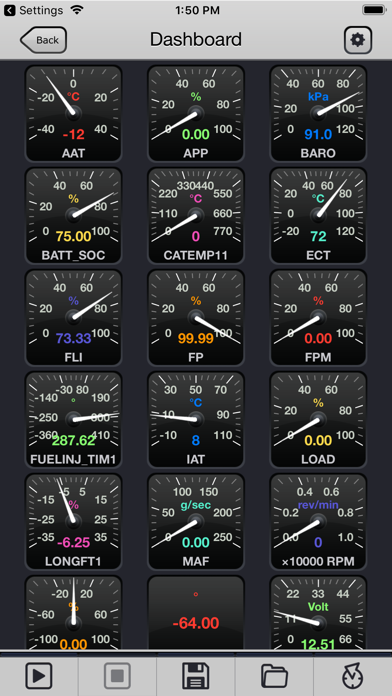Tap the CATEMP11 gauge tile

196,216
